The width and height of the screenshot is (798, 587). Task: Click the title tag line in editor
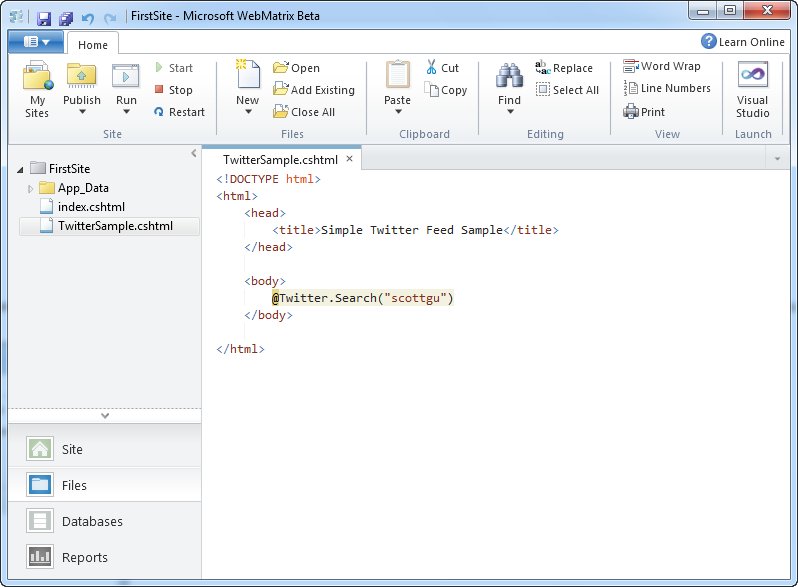click(415, 230)
